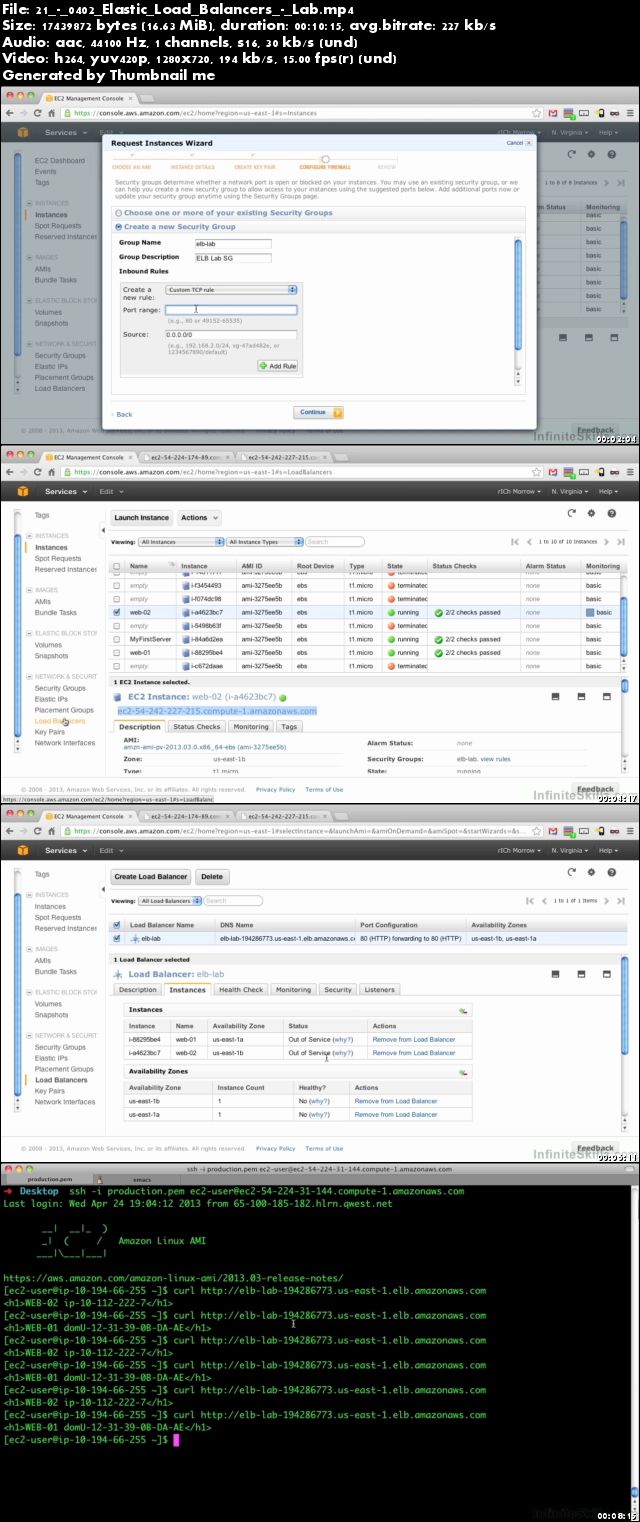The image size is (640, 1522).
Task: Open the All Instance Types dropdown
Action: (x=264, y=541)
